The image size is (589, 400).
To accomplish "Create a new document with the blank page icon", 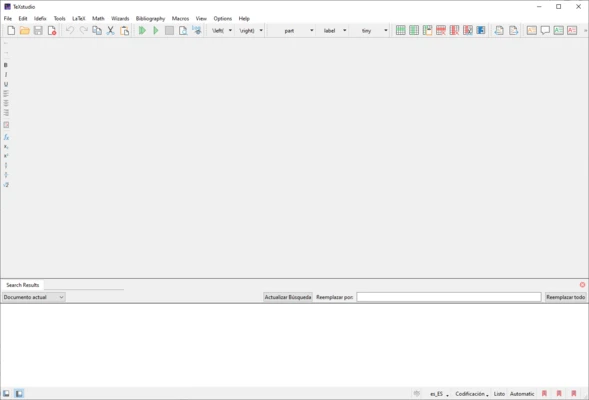I will pos(11,30).
